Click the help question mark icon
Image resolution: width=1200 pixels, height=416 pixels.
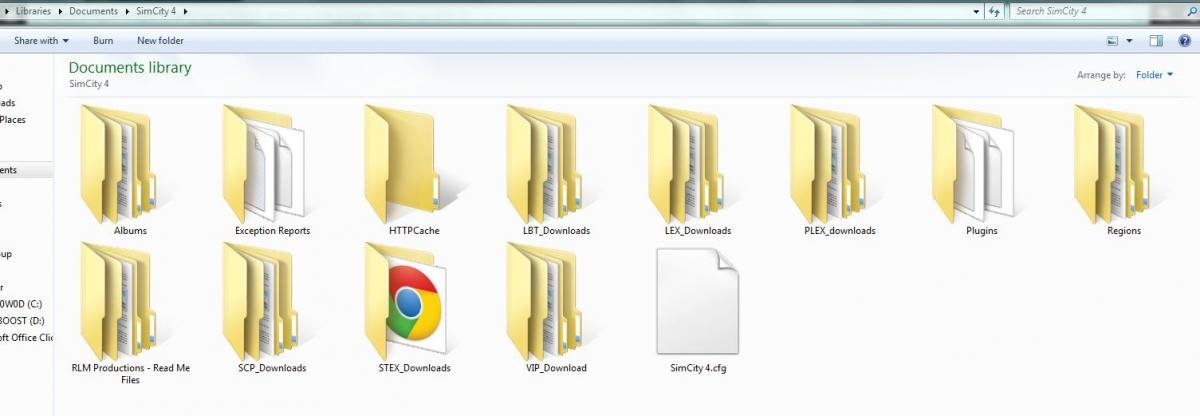(x=1184, y=41)
